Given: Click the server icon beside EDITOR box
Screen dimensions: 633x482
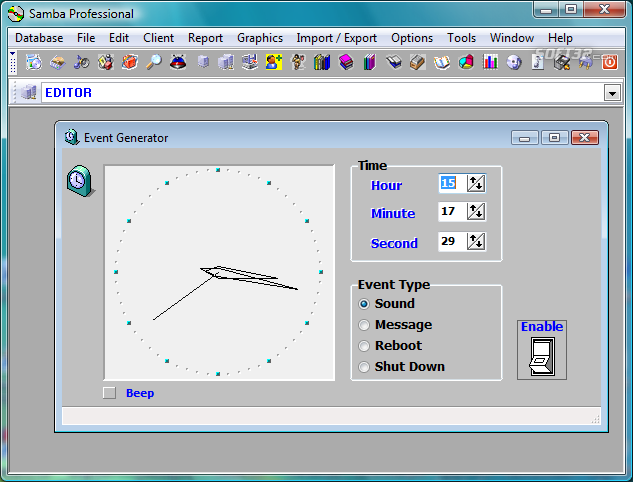Looking at the screenshot, I should point(29,92).
